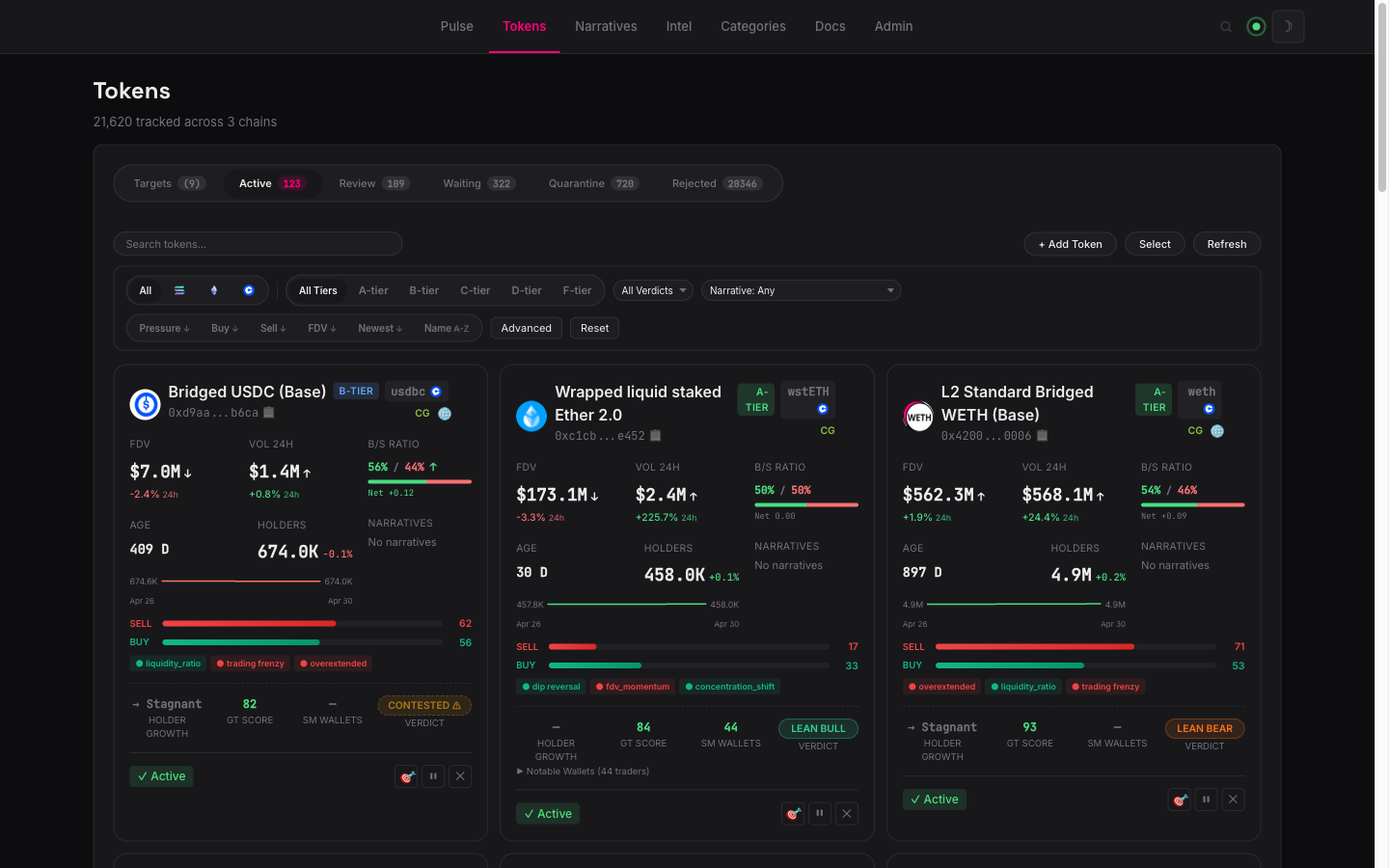Screen dimensions: 1389x868
Task: Open the Narrative: Any dropdown
Action: 801,290
